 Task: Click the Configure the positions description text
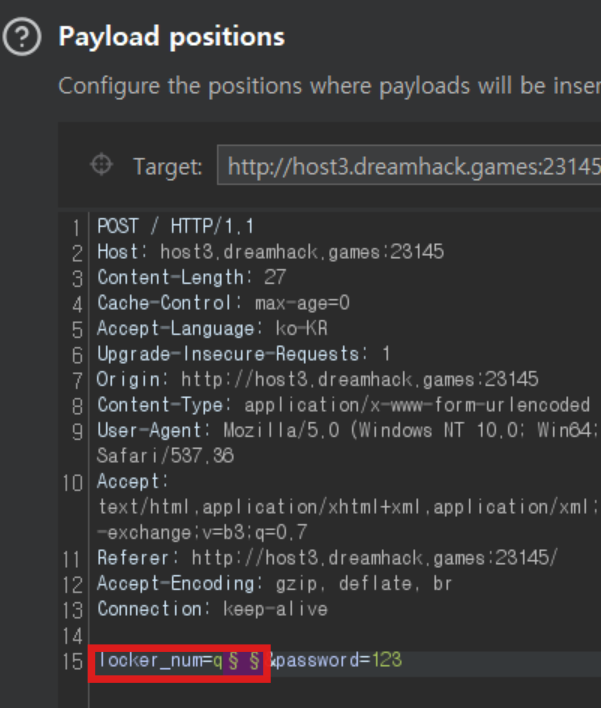(330, 86)
